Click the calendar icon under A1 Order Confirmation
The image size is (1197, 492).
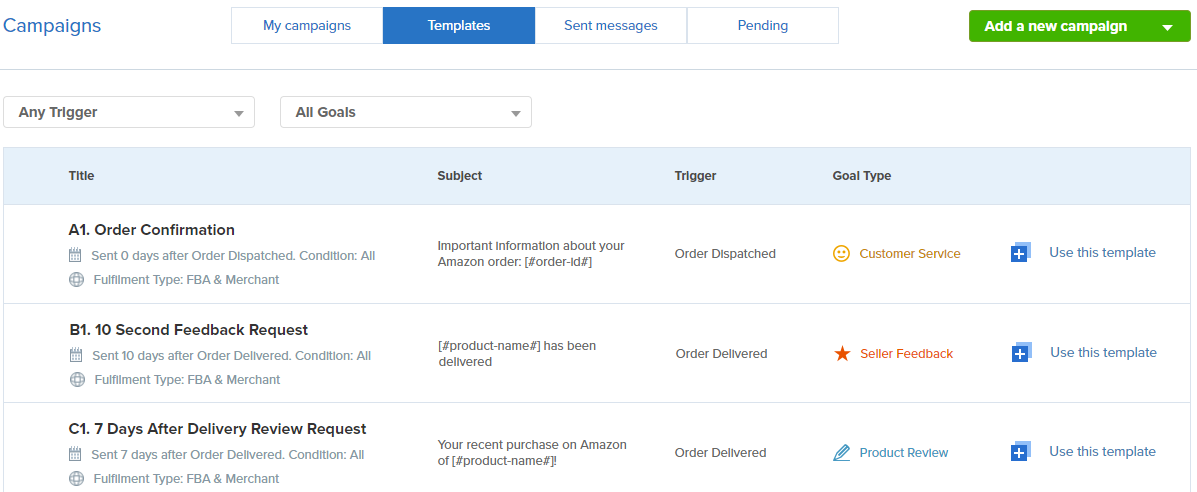click(76, 256)
